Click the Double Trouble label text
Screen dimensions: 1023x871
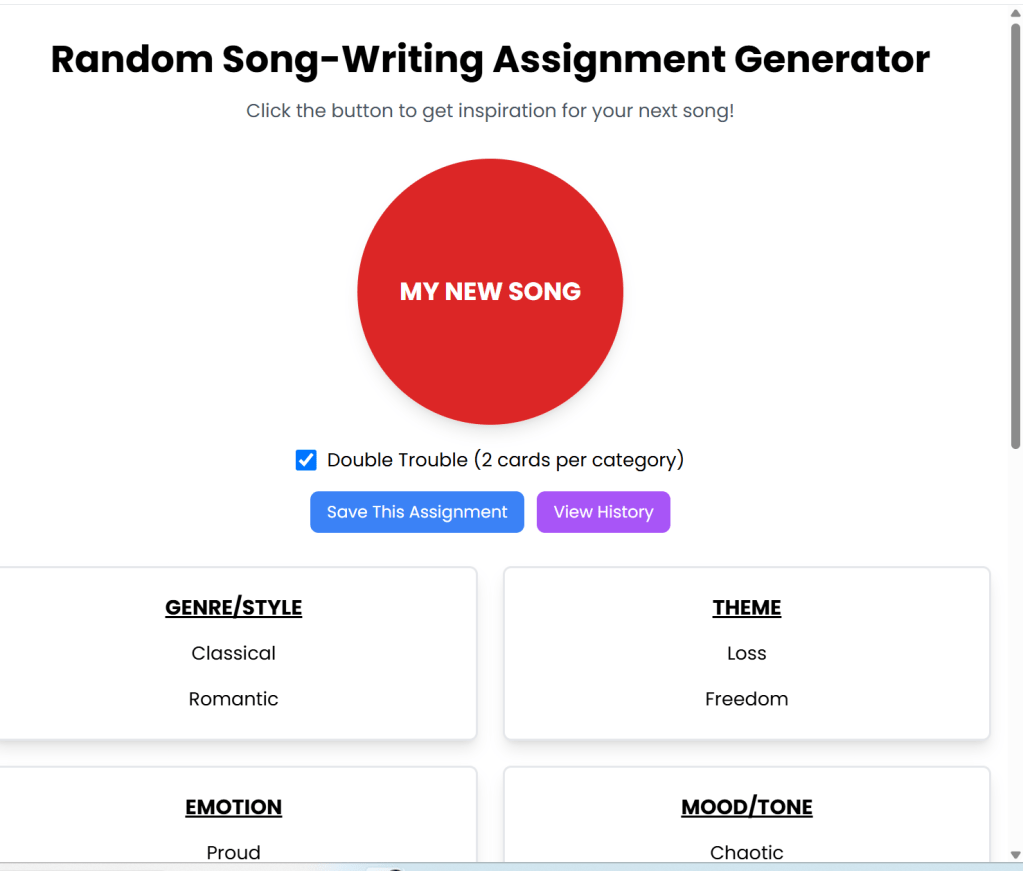pos(505,460)
